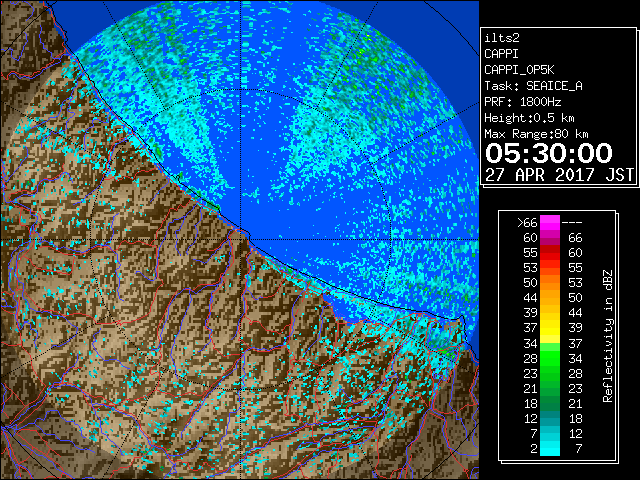Pick the yellow 37–39 dBZ legend swatch

click(x=550, y=328)
